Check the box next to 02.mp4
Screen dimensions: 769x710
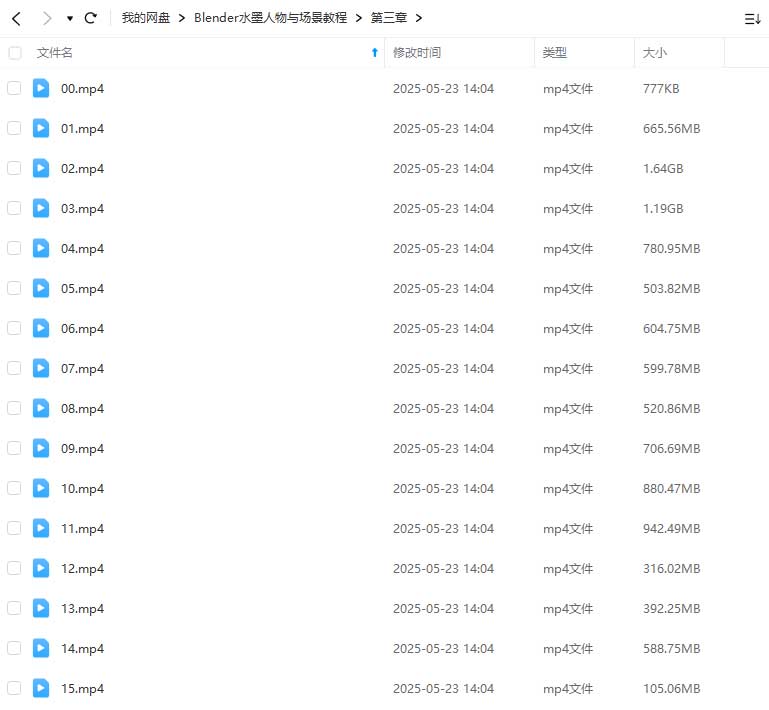coord(14,168)
